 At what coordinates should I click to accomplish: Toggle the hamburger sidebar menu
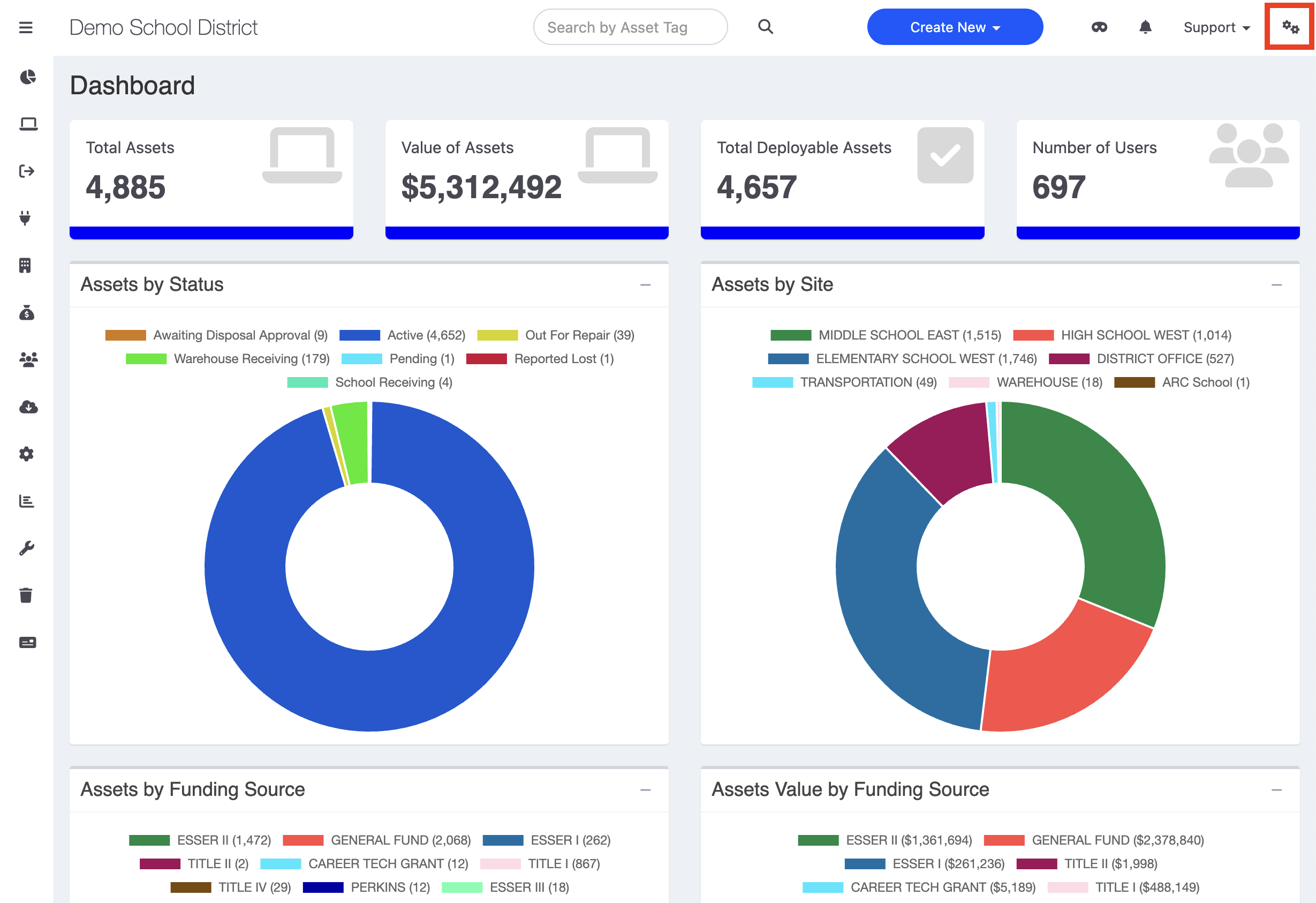click(x=26, y=27)
